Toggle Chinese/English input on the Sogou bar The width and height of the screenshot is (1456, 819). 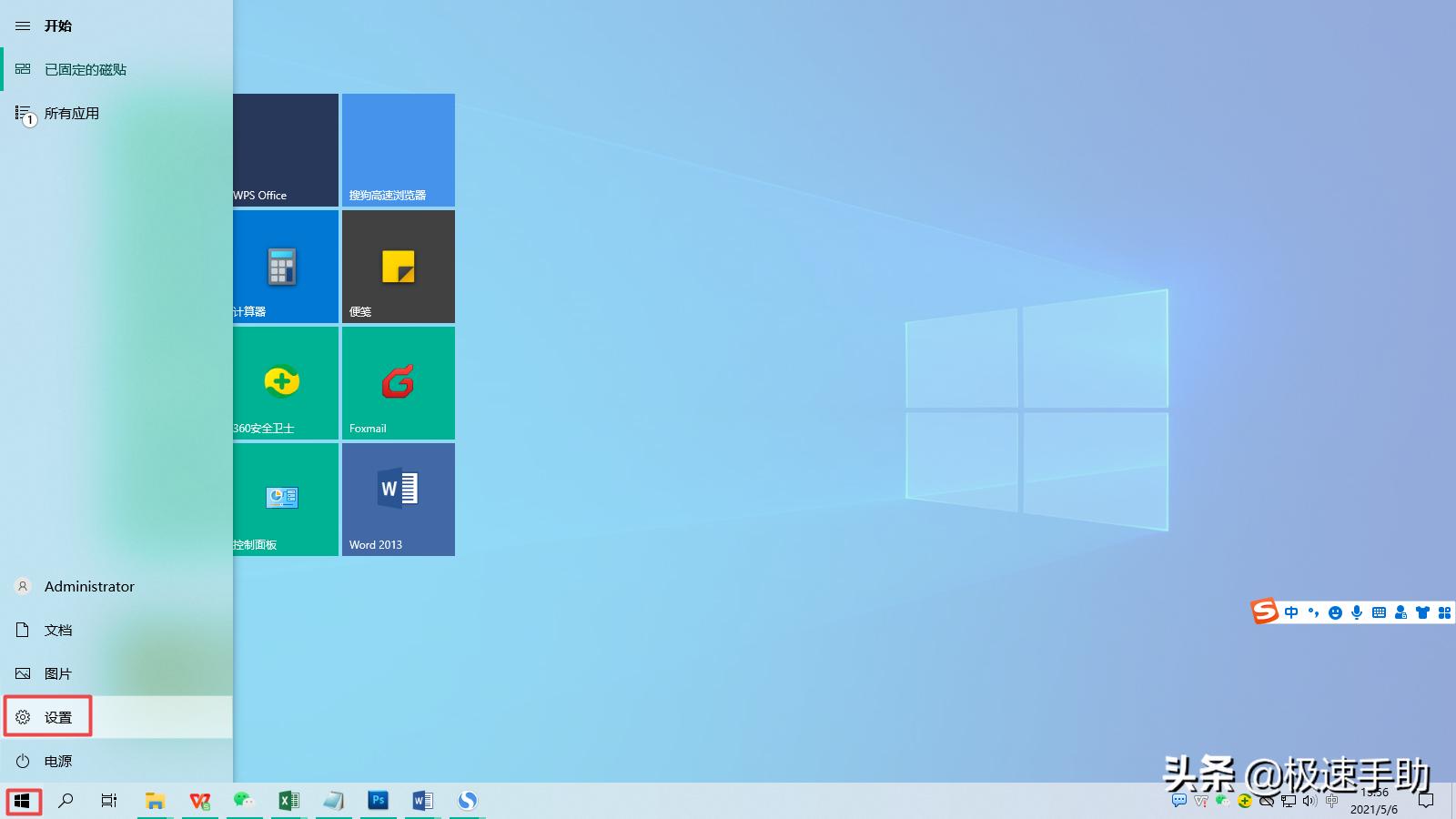point(1291,612)
